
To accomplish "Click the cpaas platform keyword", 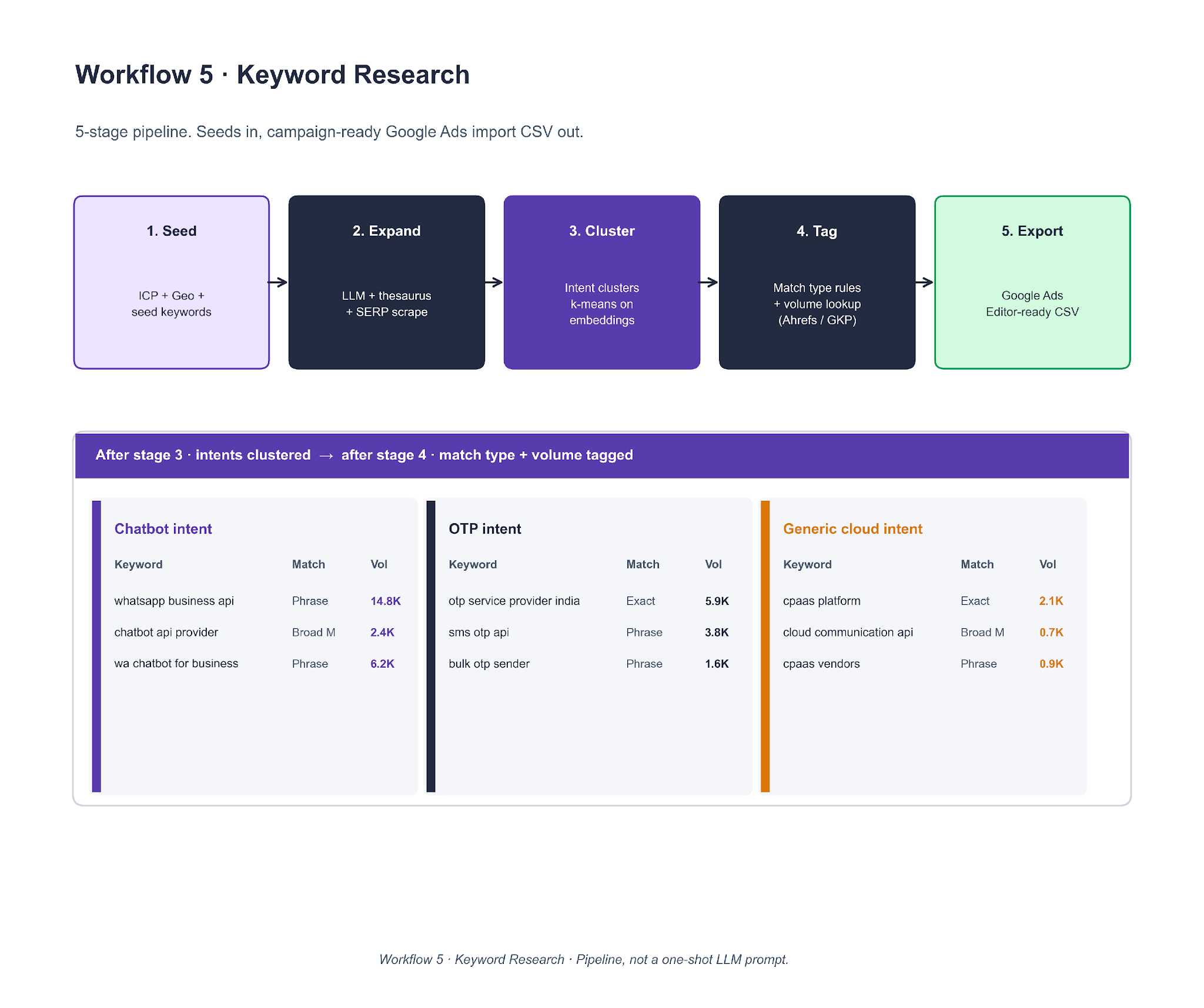I will pos(821,601).
